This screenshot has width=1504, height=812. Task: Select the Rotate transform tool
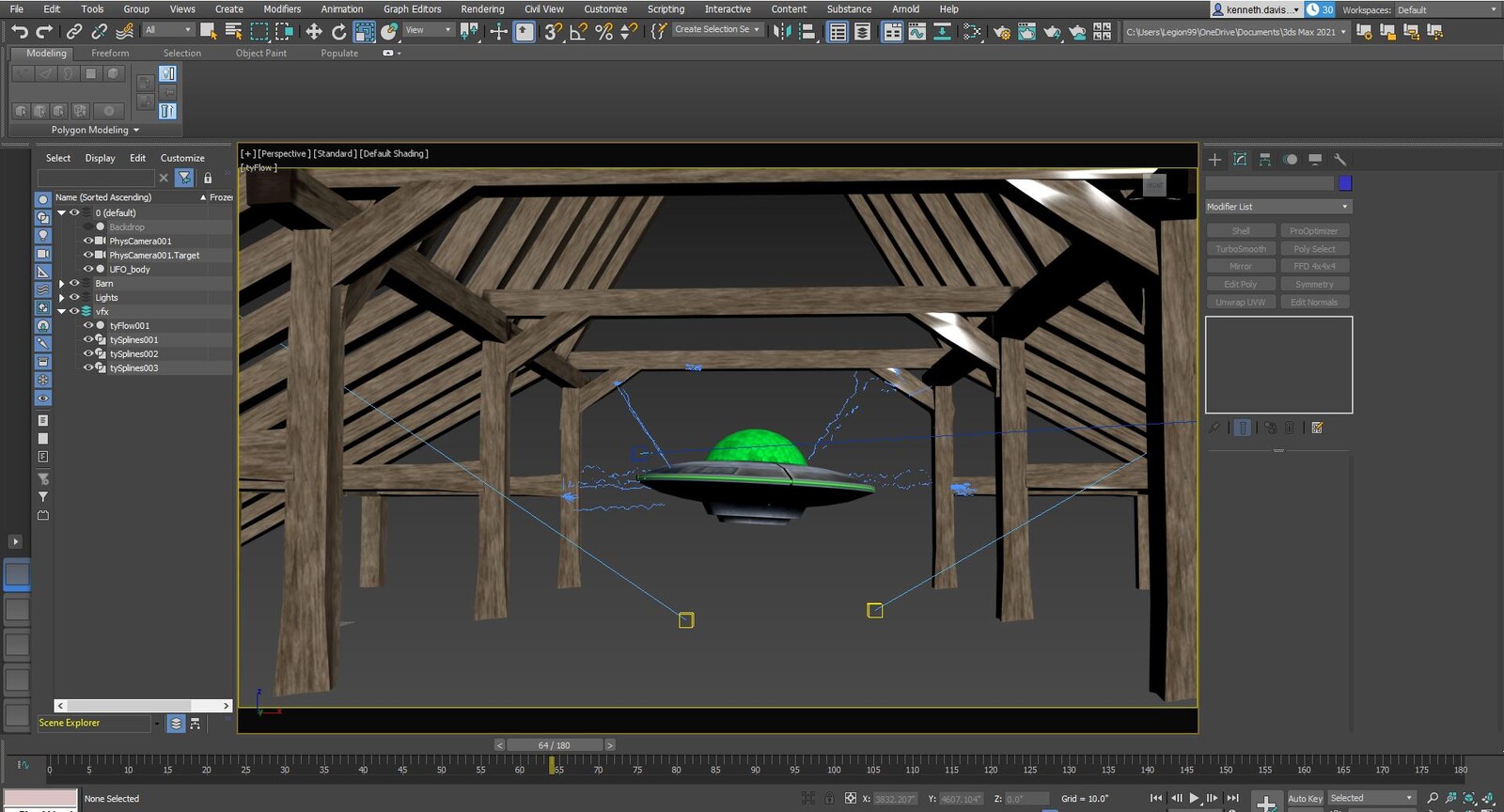pyautogui.click(x=339, y=32)
